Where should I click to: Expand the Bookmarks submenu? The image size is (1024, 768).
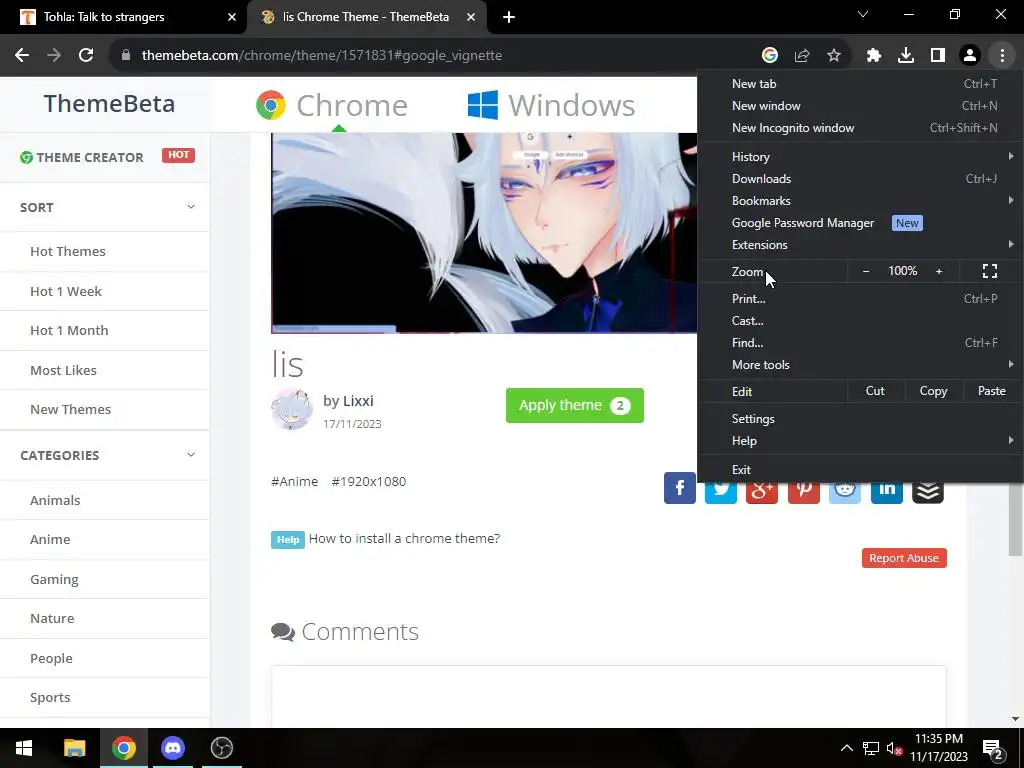pyautogui.click(x=861, y=200)
